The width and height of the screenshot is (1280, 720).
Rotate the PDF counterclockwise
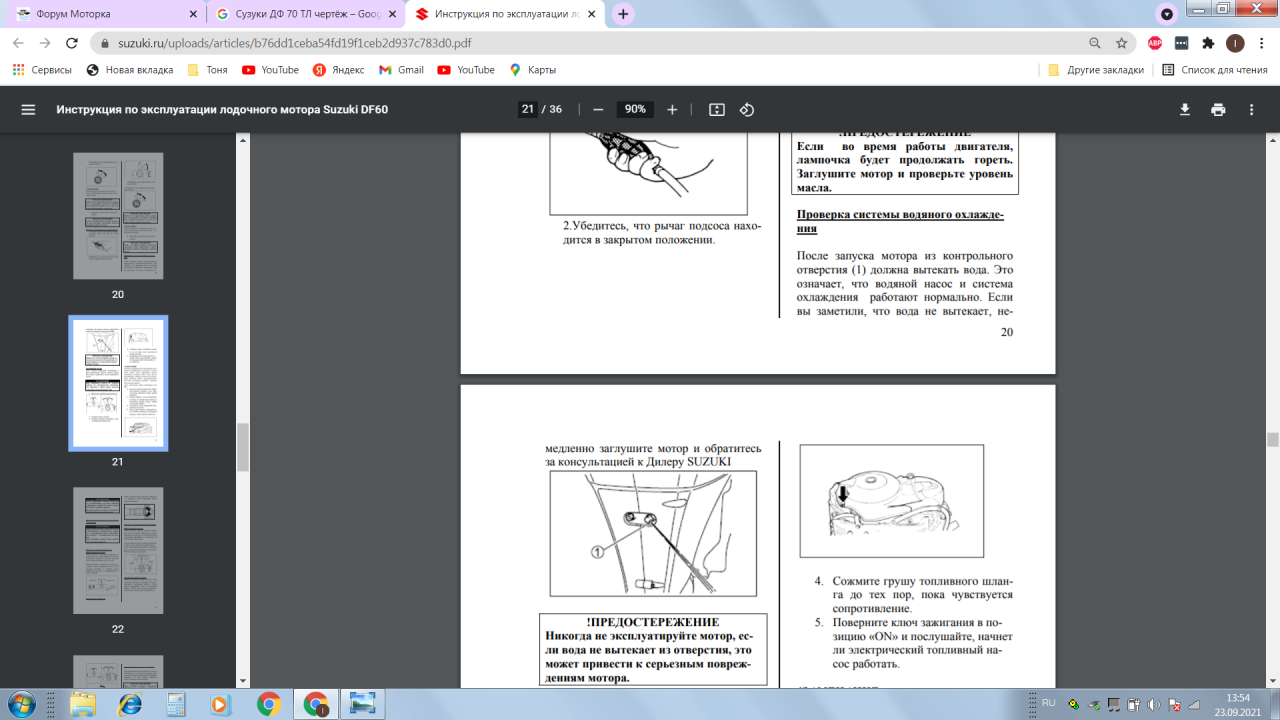click(746, 110)
